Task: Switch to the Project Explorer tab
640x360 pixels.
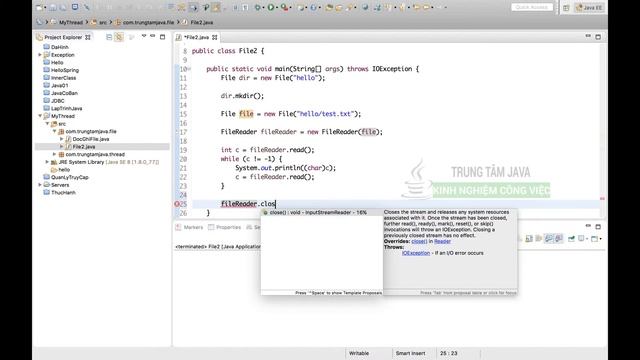Action: (x=63, y=37)
